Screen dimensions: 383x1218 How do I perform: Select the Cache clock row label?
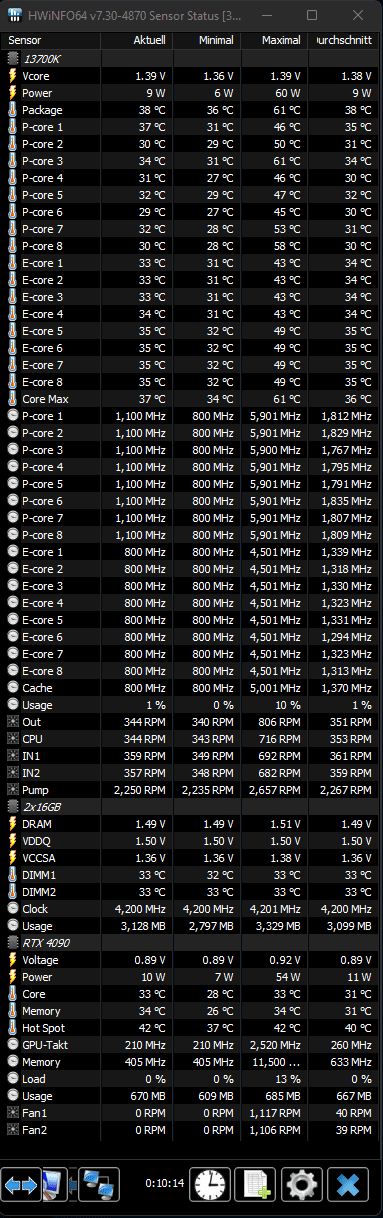point(37,688)
